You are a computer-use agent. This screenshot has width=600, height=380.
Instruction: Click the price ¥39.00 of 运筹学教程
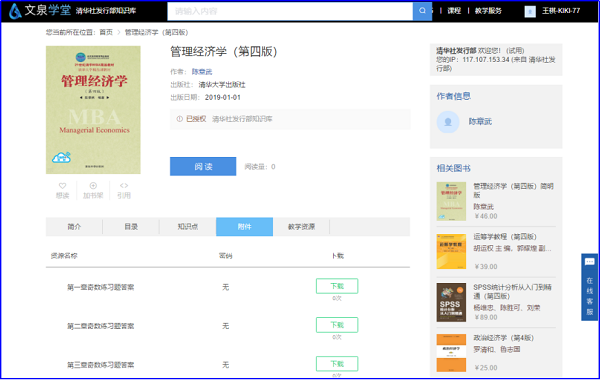486,266
